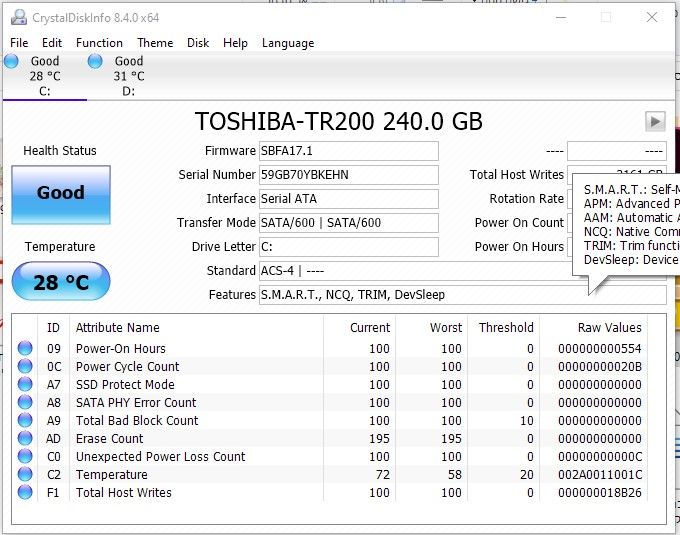Click the next disk arrow button

click(655, 121)
